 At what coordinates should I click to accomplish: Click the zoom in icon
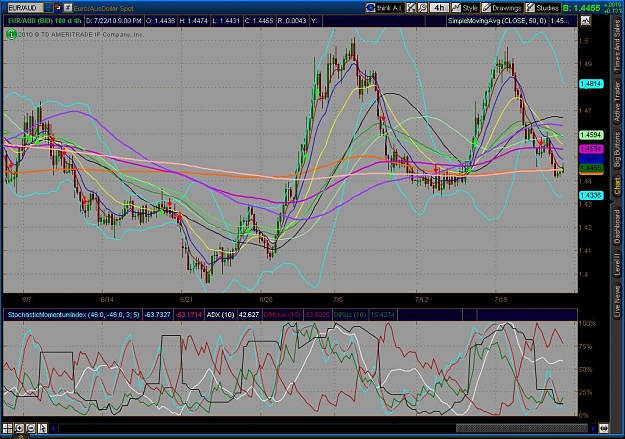tap(19, 428)
